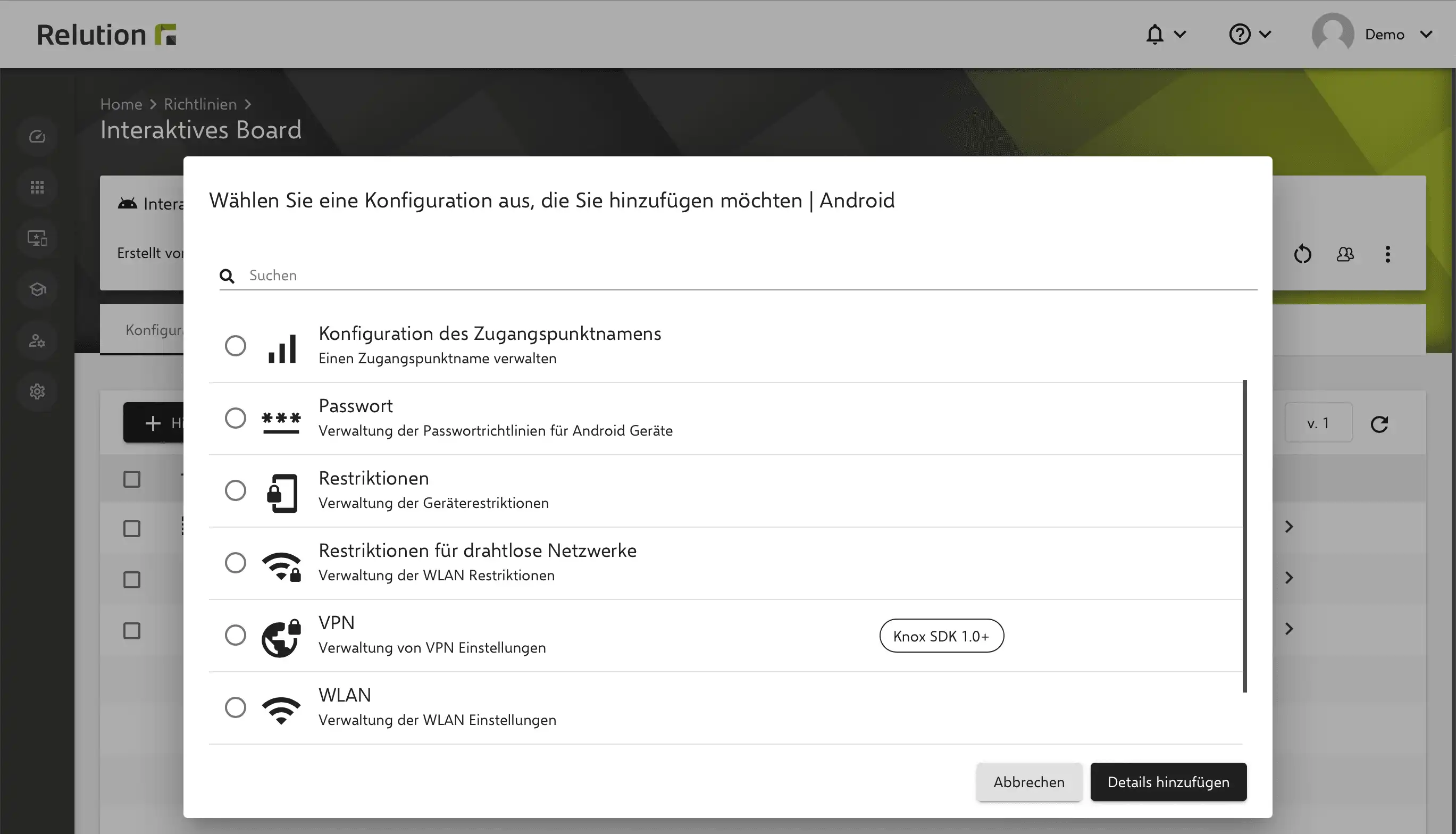The image size is (1456, 834).
Task: Open the apps grid sidebar icon
Action: (37, 187)
